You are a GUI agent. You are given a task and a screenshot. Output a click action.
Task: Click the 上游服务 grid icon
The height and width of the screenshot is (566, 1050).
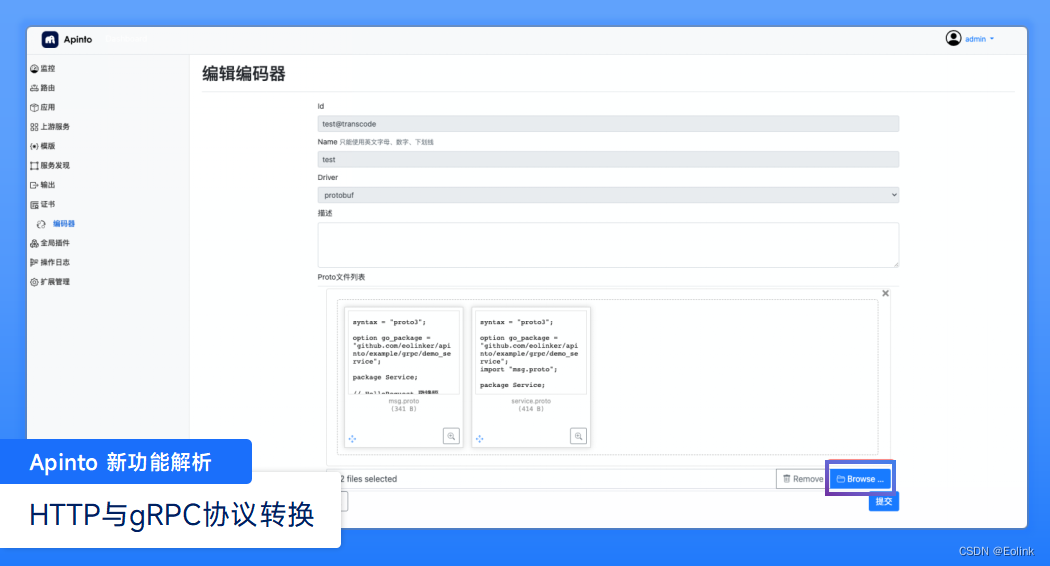[34, 127]
